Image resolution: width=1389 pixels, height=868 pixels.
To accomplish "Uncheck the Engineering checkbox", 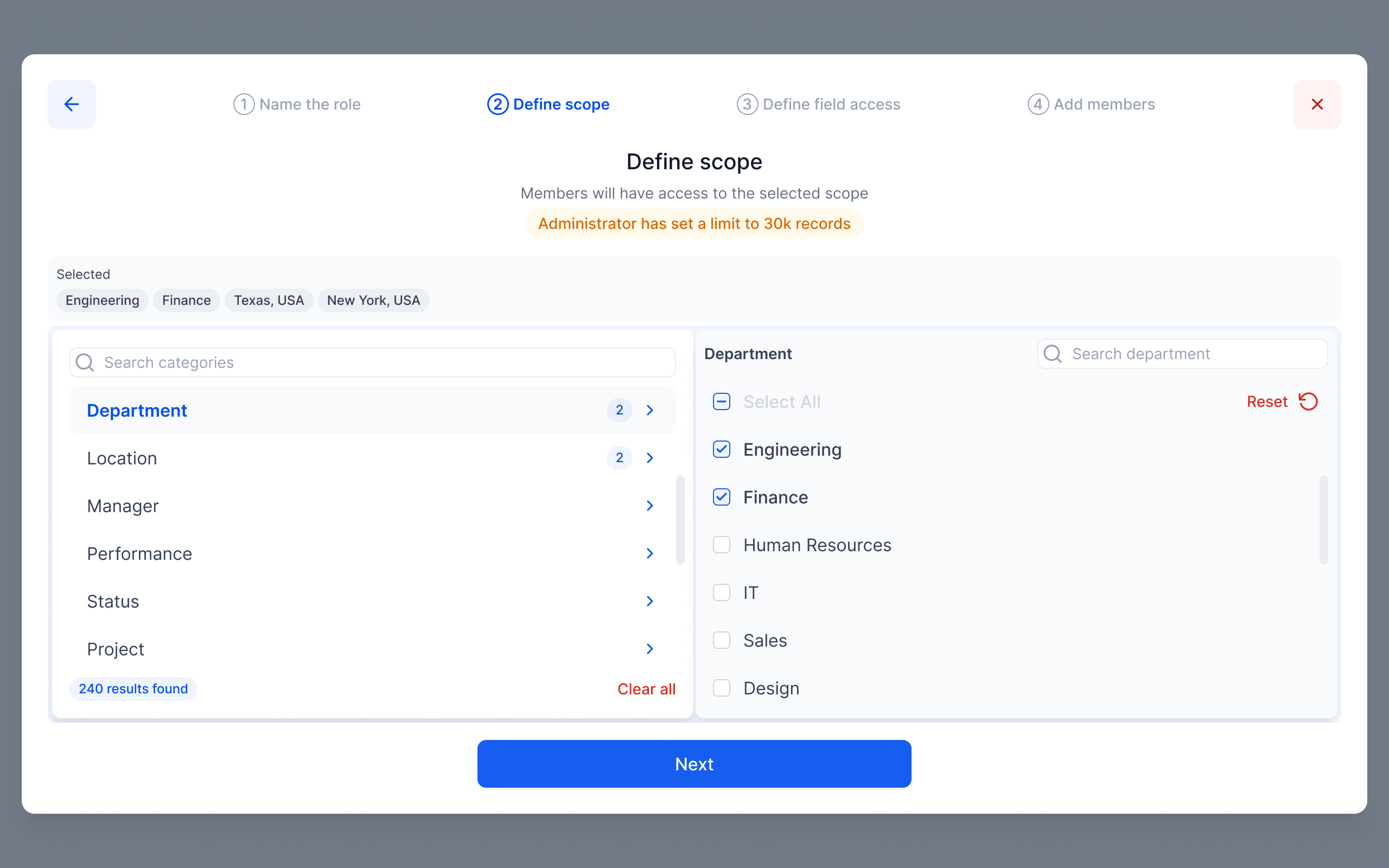I will (722, 449).
